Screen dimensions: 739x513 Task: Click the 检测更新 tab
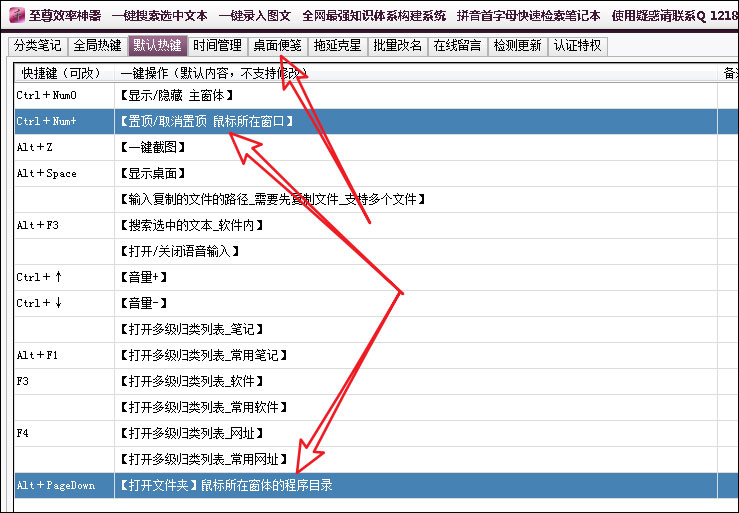coord(517,45)
